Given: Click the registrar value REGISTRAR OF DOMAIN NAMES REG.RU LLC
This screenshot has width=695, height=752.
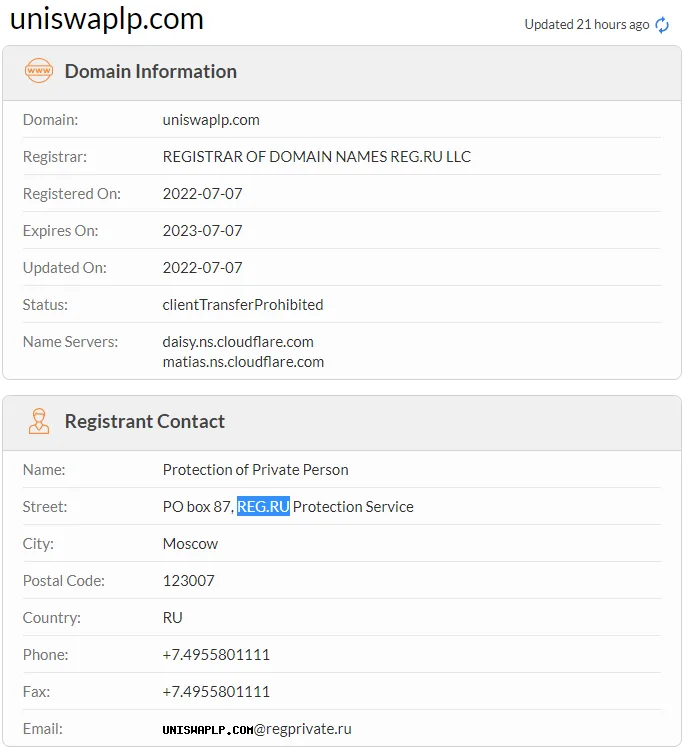Looking at the screenshot, I should (x=317, y=157).
